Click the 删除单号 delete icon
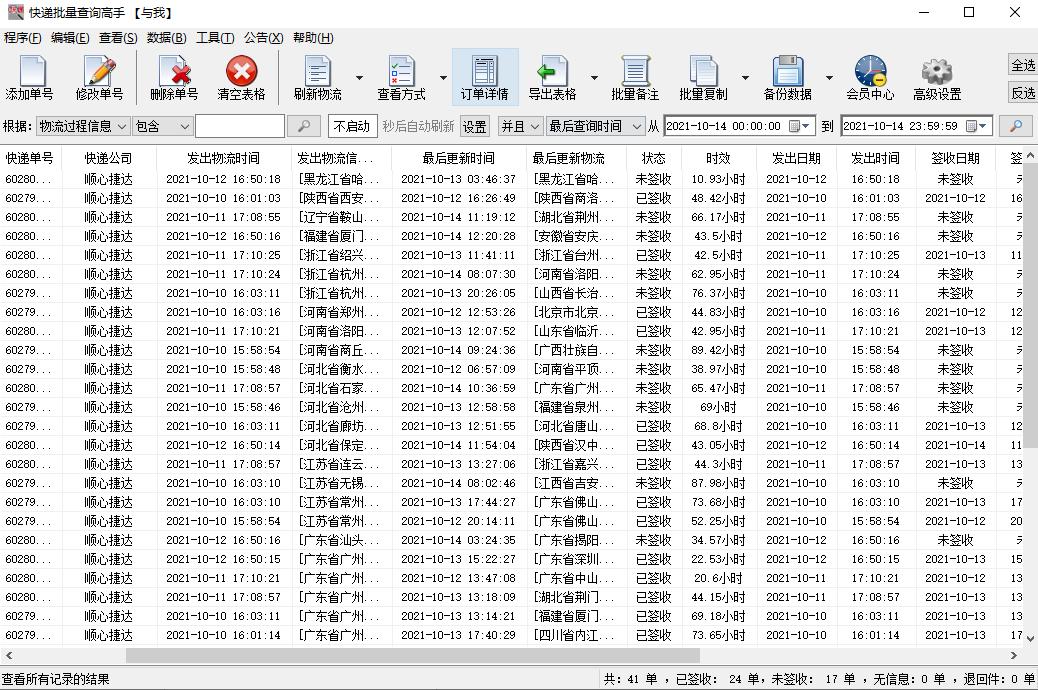Screen dimensions: 1038x690 [x=175, y=77]
